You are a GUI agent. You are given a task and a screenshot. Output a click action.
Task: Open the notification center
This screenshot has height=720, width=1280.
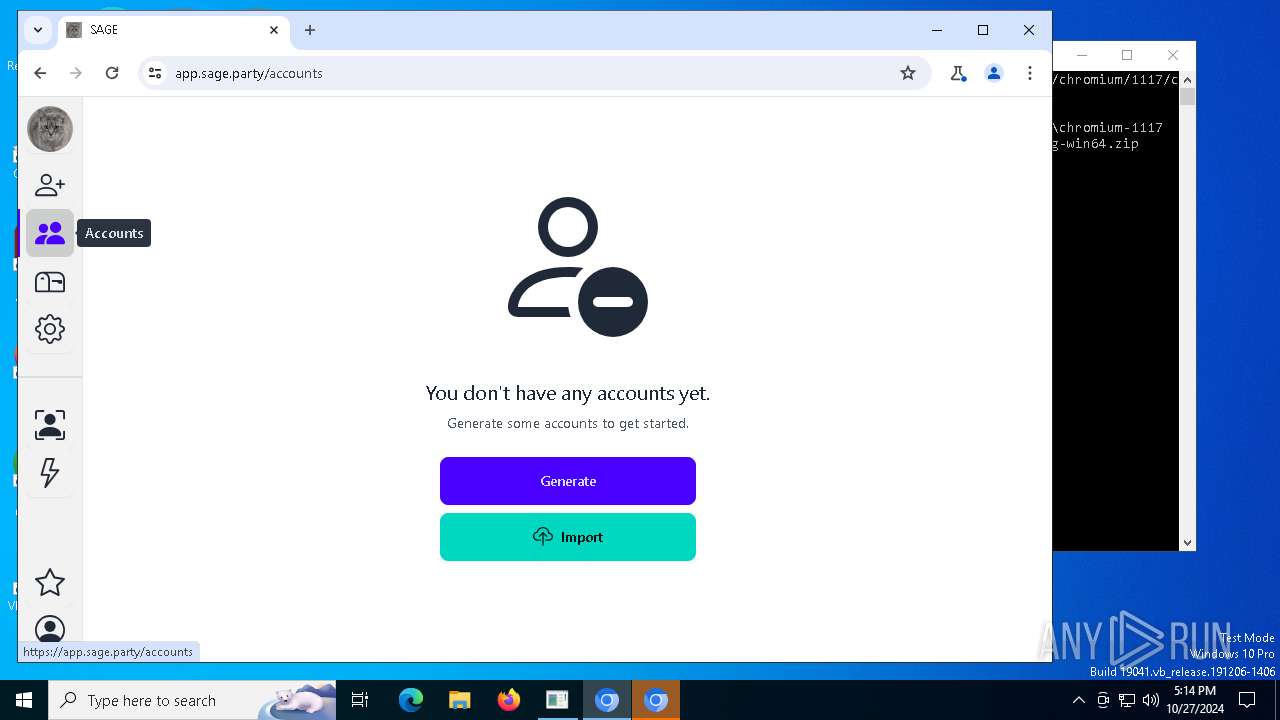(1247, 700)
